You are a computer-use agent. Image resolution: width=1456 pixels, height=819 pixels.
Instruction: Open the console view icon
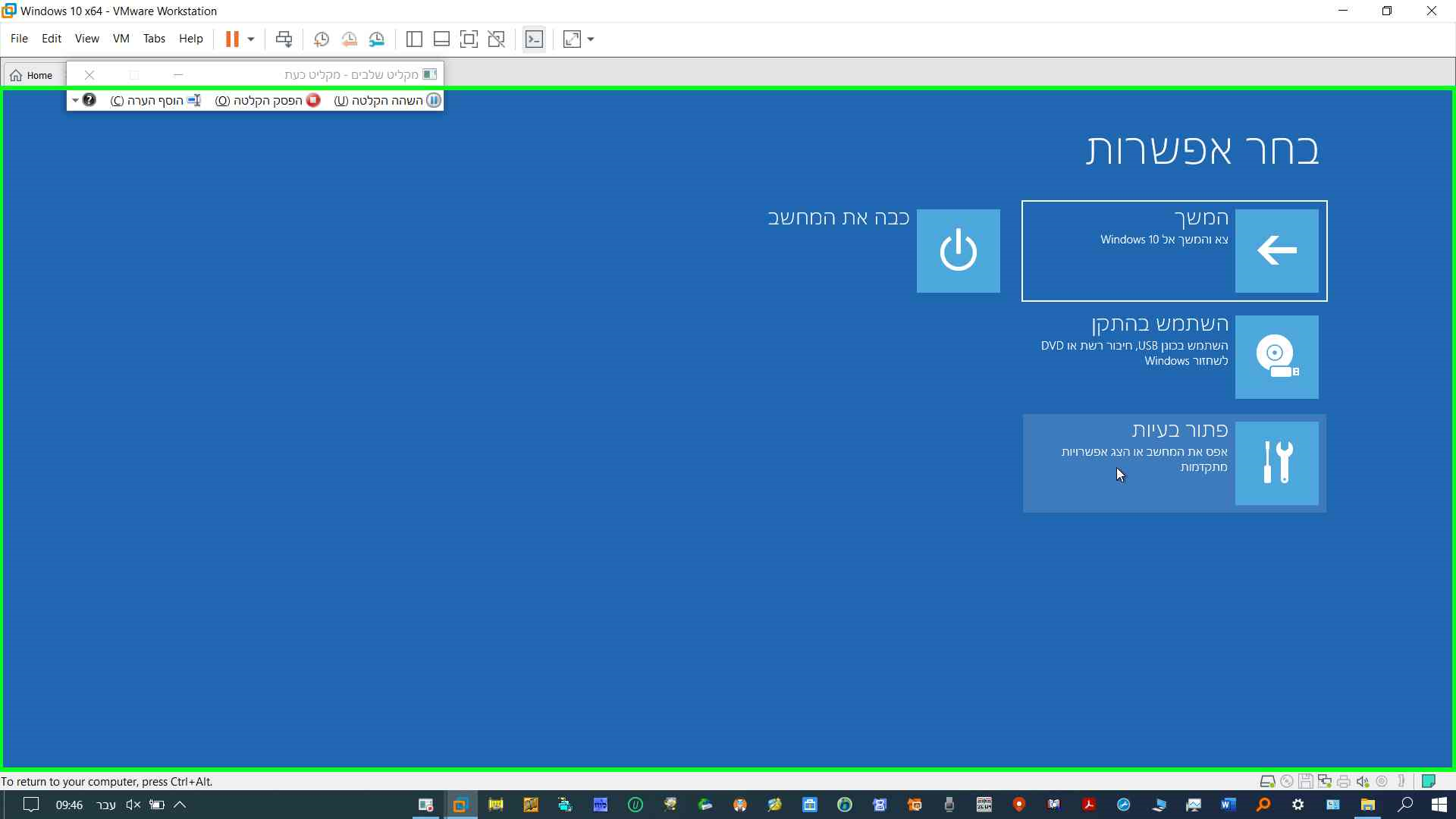(534, 39)
